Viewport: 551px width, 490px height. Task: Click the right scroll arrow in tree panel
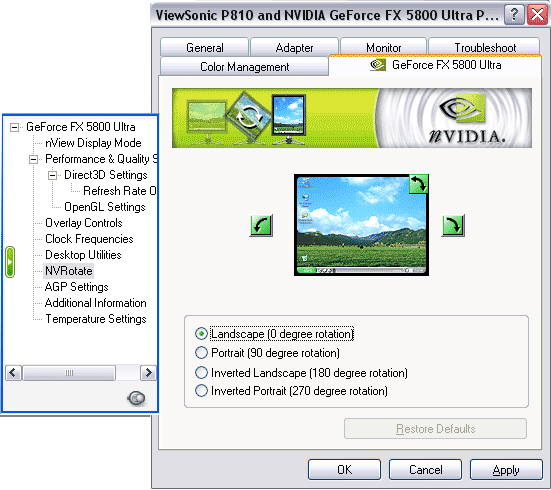[x=148, y=373]
